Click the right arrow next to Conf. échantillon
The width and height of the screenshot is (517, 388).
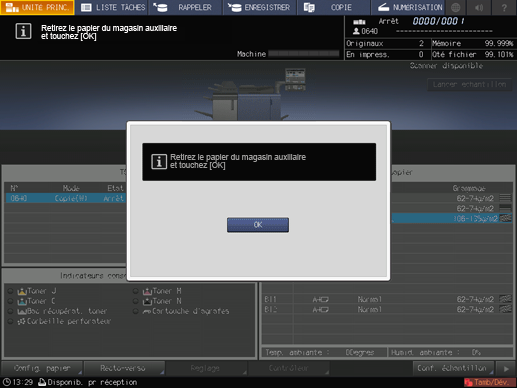tap(506, 369)
